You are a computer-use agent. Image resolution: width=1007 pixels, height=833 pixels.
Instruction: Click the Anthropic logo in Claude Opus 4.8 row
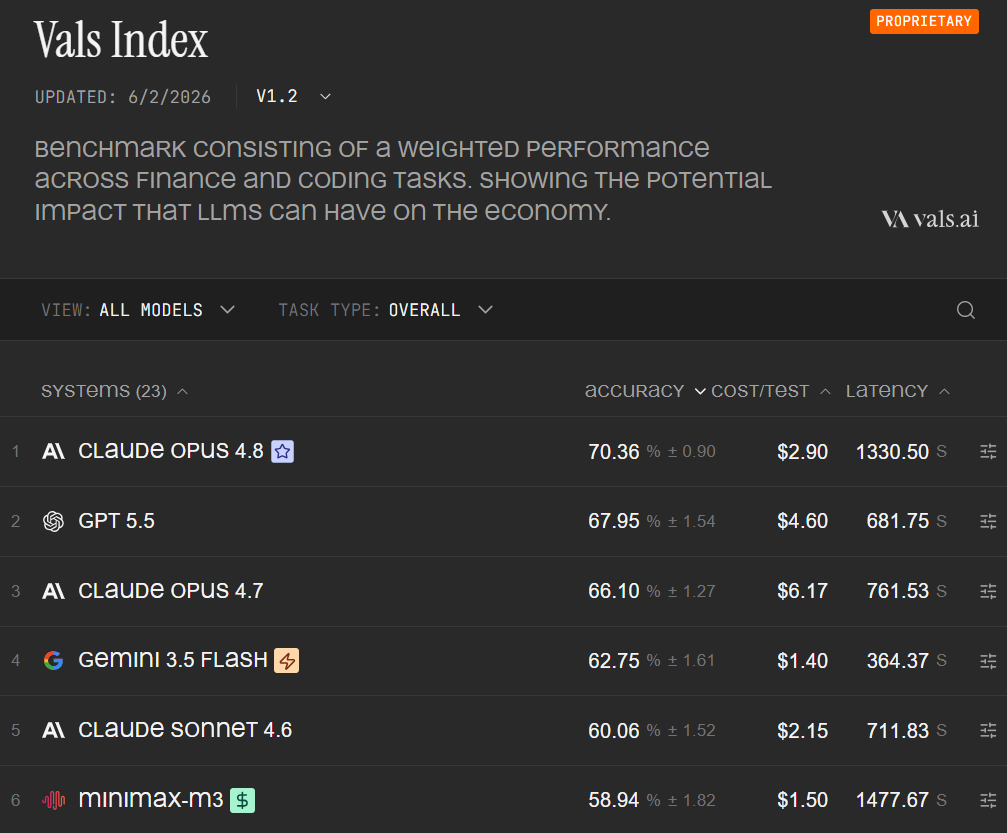(x=53, y=452)
